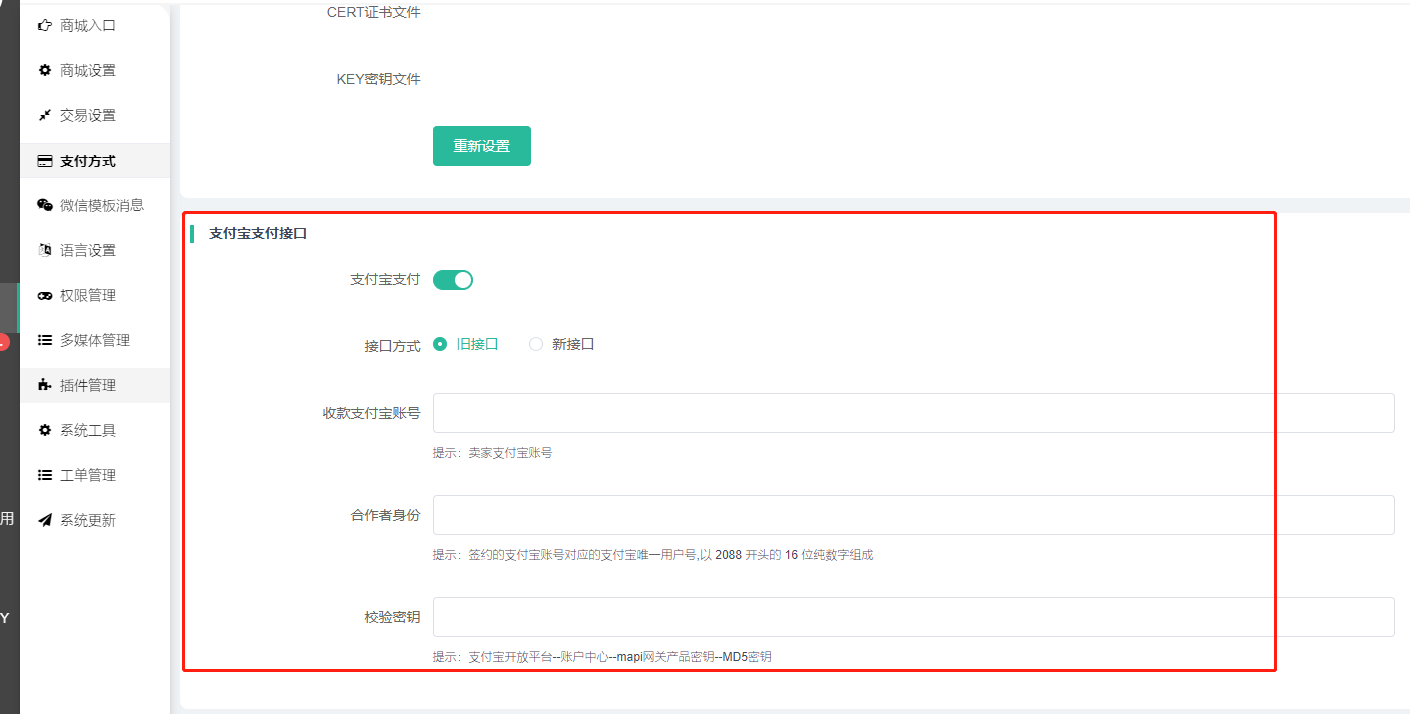Click the list icon beside 多媒体管理
The height and width of the screenshot is (714, 1410).
(44, 340)
